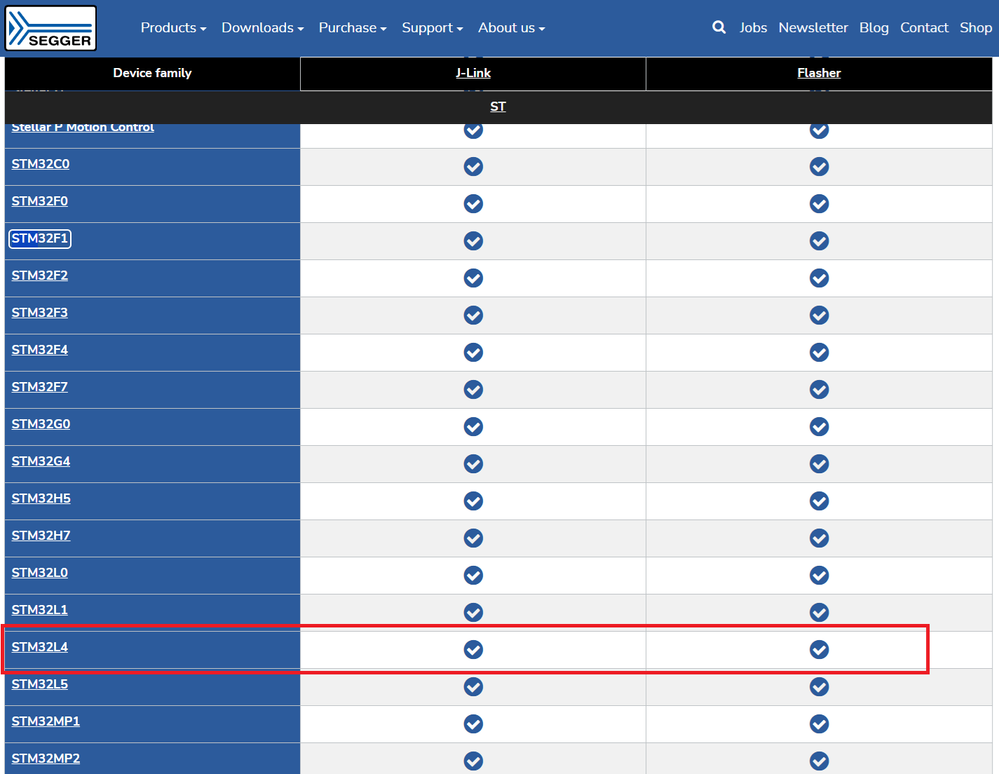Go to the Jobs page
The image size is (999, 774).
point(753,28)
